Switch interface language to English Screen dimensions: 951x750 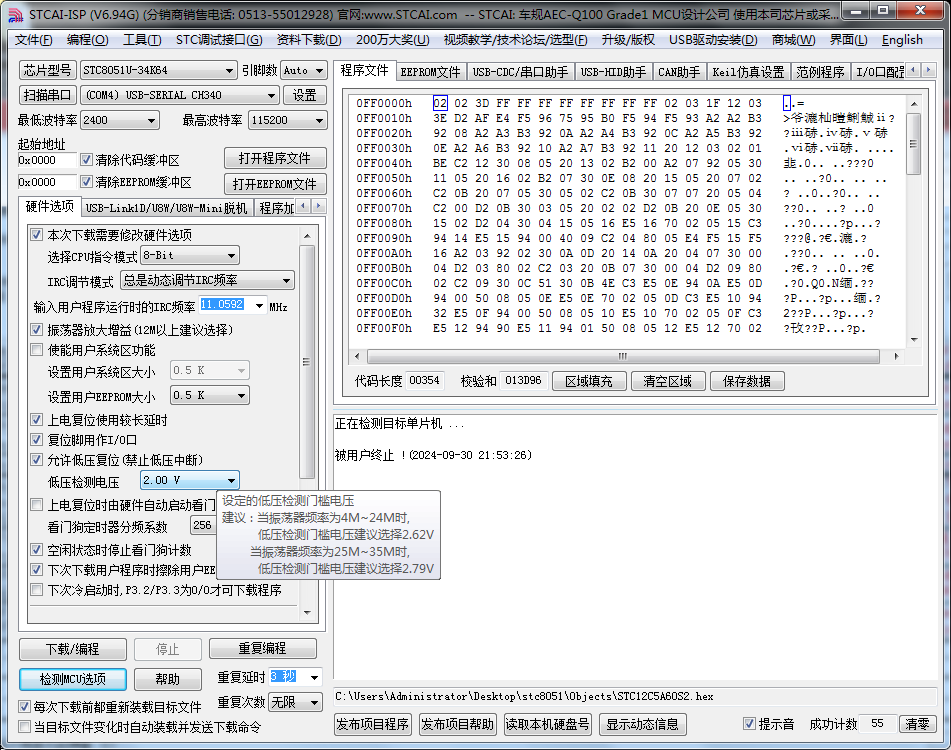point(902,40)
